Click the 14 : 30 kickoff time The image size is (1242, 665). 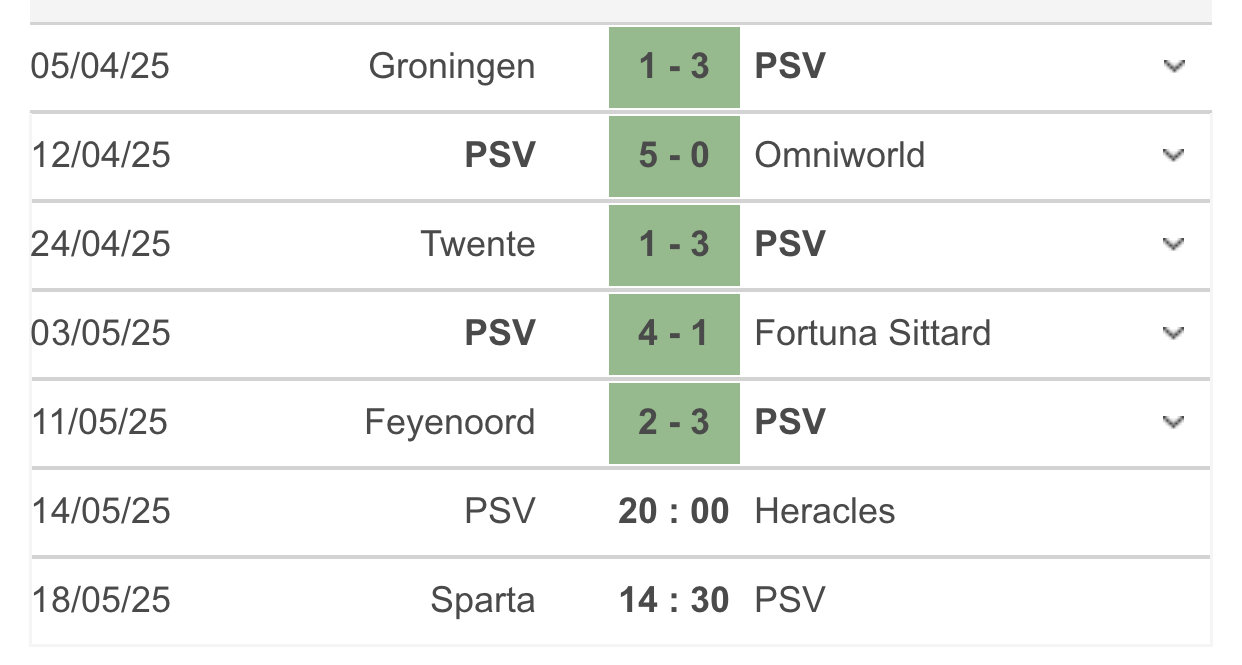(x=674, y=601)
